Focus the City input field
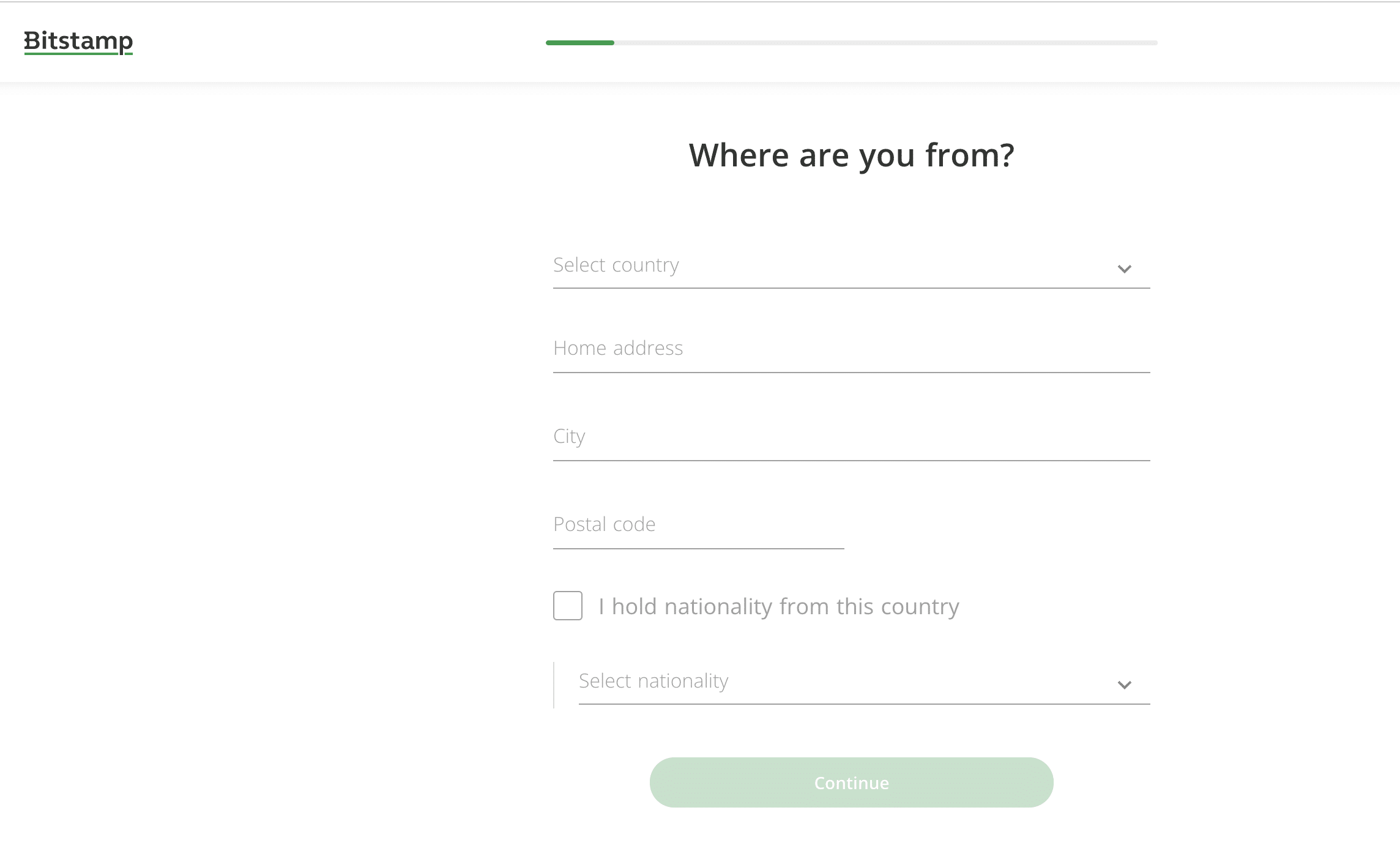Image resolution: width=1400 pixels, height=854 pixels. point(852,437)
